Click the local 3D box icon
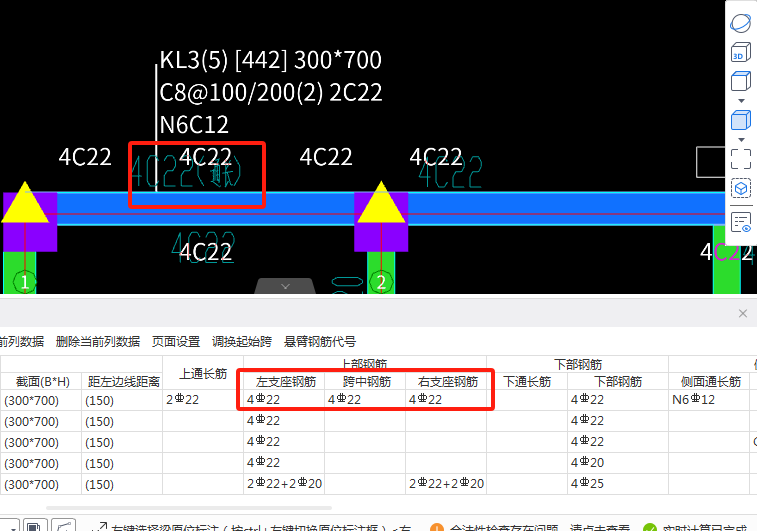 coord(741,188)
